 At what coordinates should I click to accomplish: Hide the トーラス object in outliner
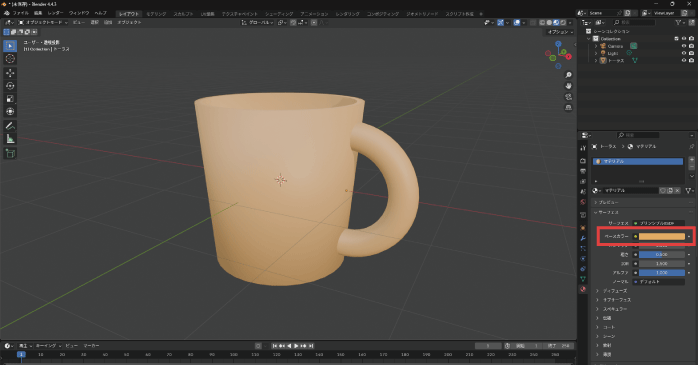click(684, 61)
